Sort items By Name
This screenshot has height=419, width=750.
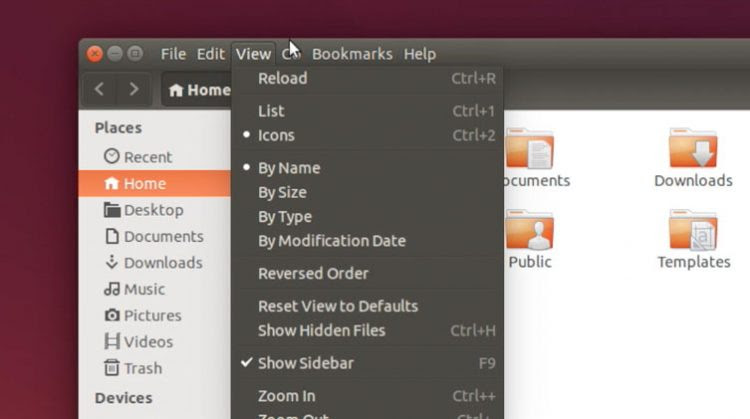[x=367, y=168]
